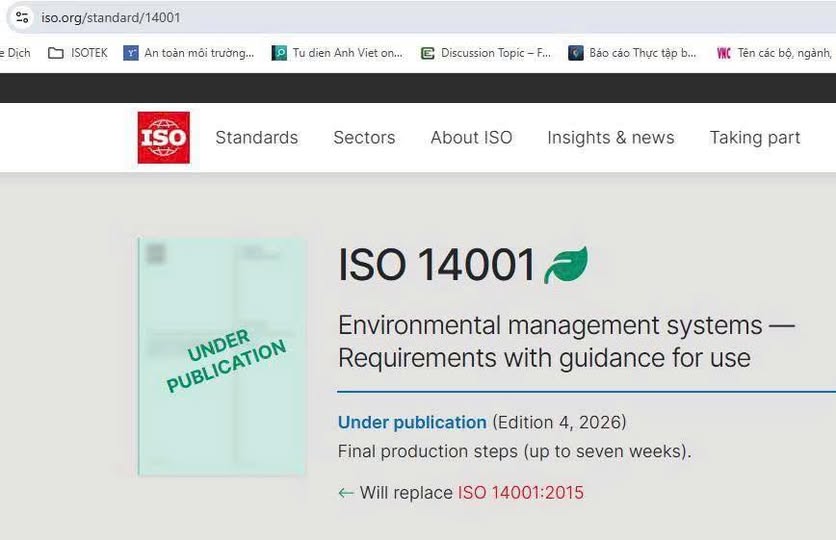
Task: Open Discussion Topic bookmark
Action: coord(486,53)
